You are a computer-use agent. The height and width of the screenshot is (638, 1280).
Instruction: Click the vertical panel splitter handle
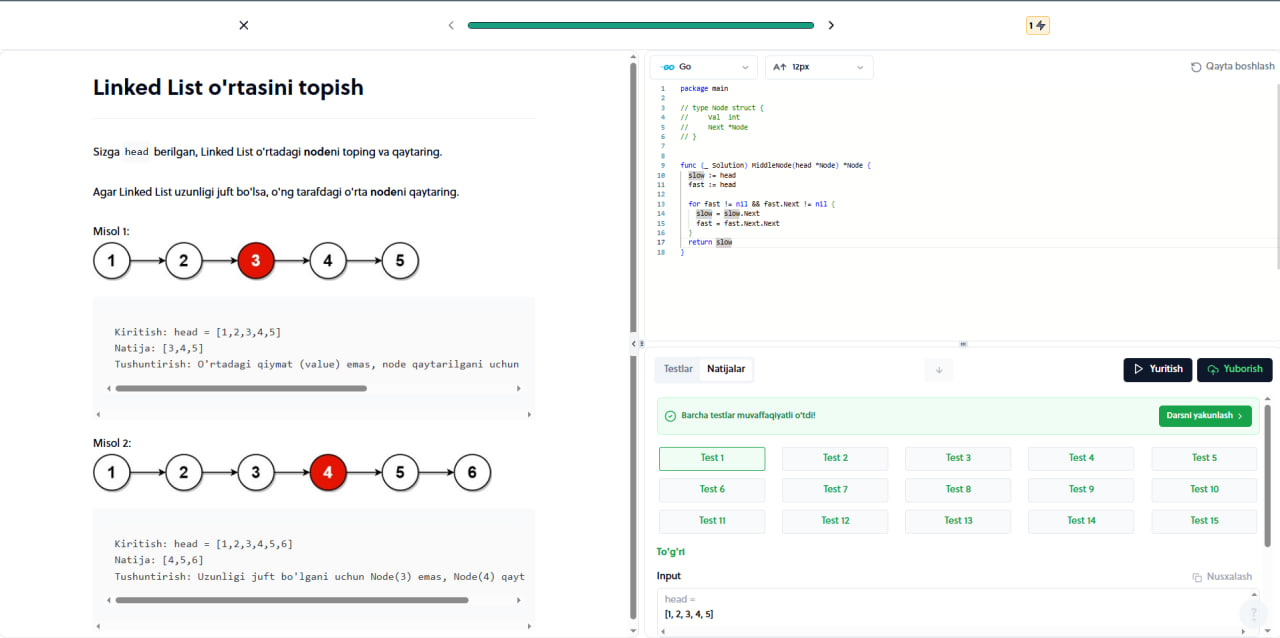tap(641, 343)
